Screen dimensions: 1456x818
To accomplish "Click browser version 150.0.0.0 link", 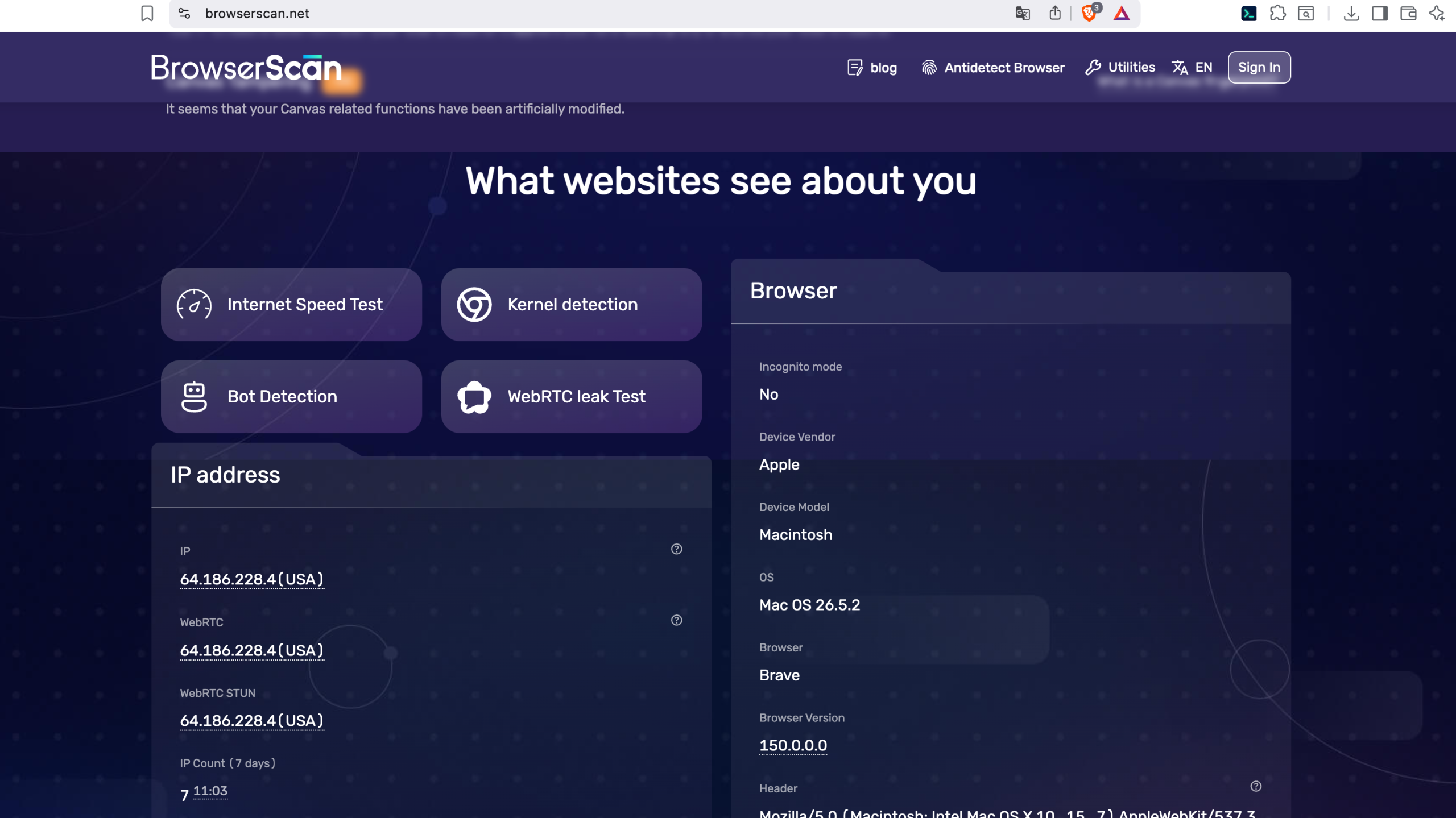I will [793, 745].
